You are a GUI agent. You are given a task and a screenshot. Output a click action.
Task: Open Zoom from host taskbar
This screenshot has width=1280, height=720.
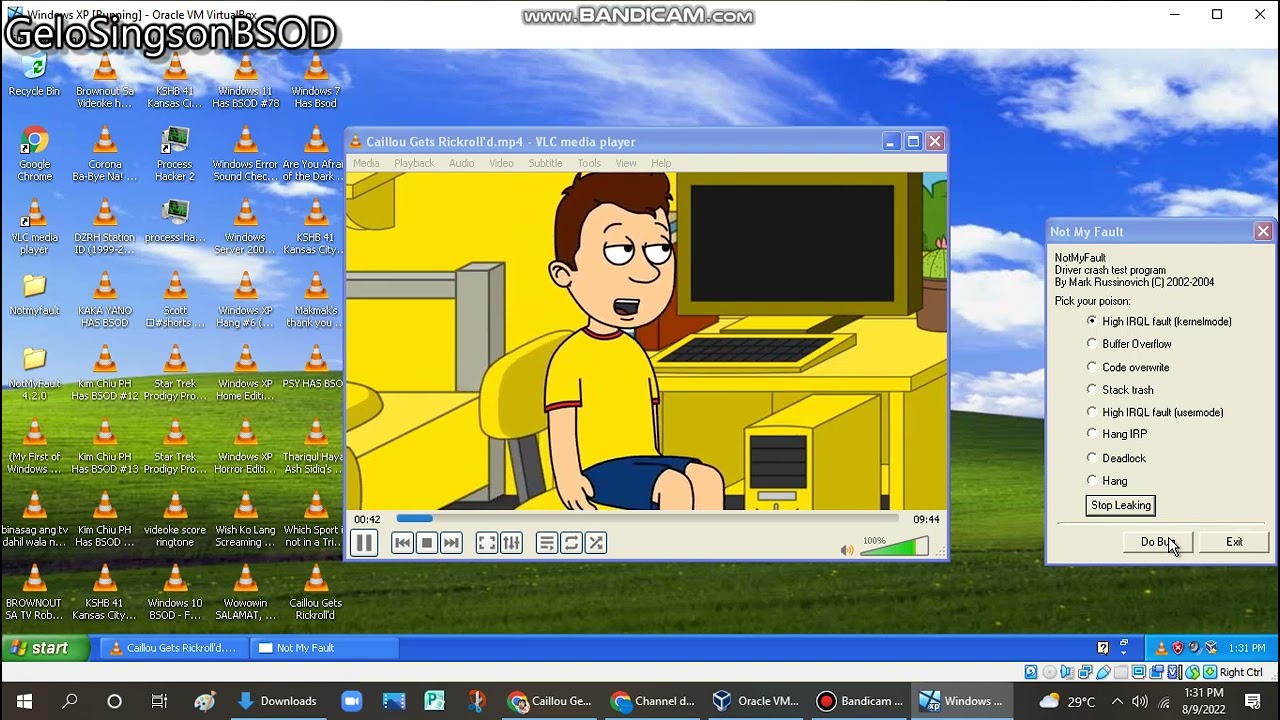click(x=351, y=701)
